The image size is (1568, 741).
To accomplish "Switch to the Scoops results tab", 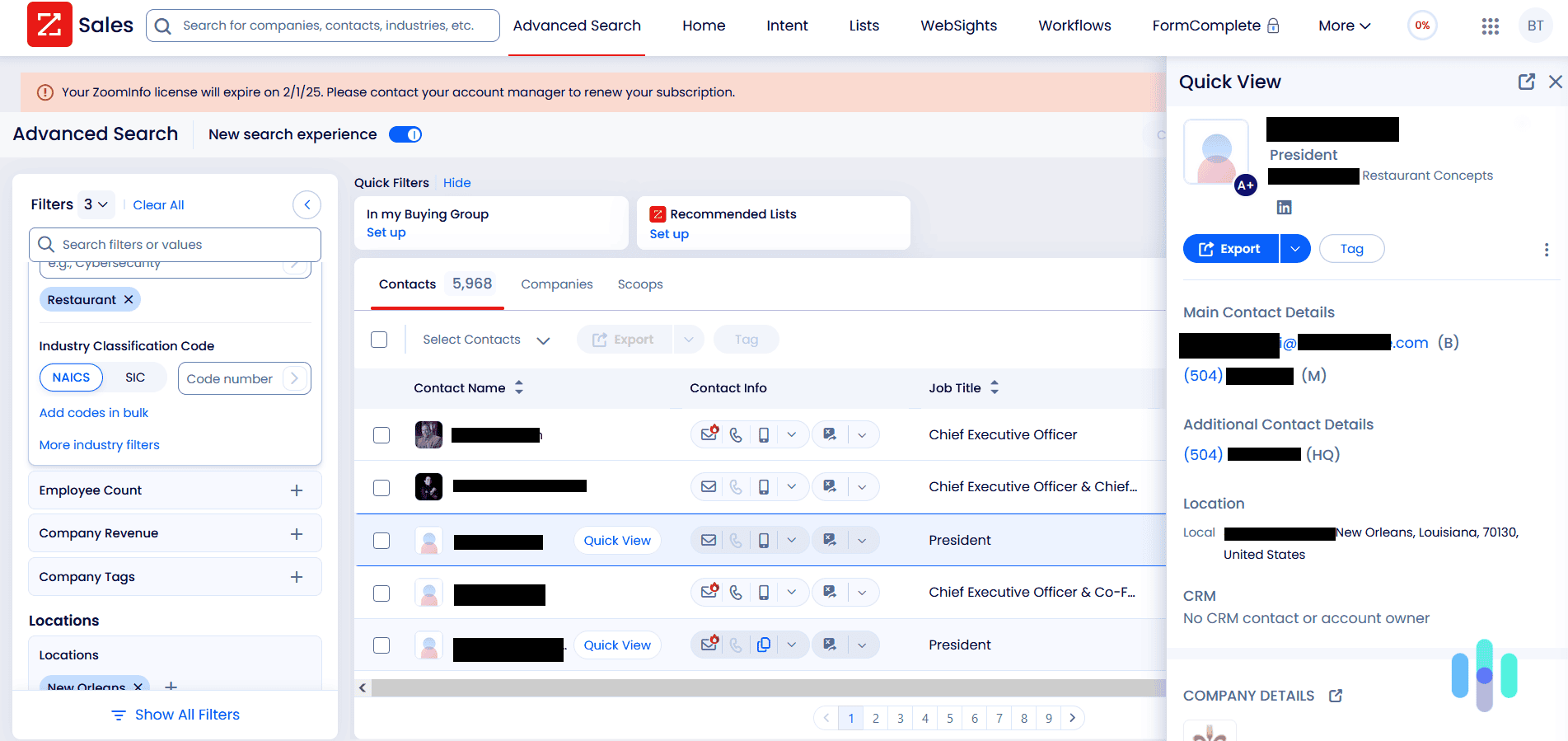I will click(x=640, y=284).
